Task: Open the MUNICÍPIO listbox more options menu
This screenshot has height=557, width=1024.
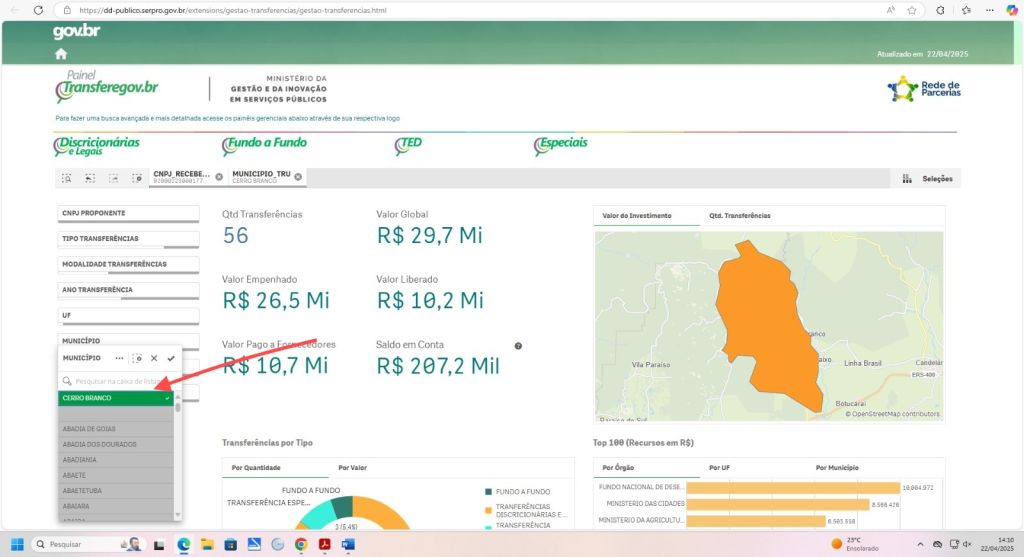Action: click(x=120, y=358)
